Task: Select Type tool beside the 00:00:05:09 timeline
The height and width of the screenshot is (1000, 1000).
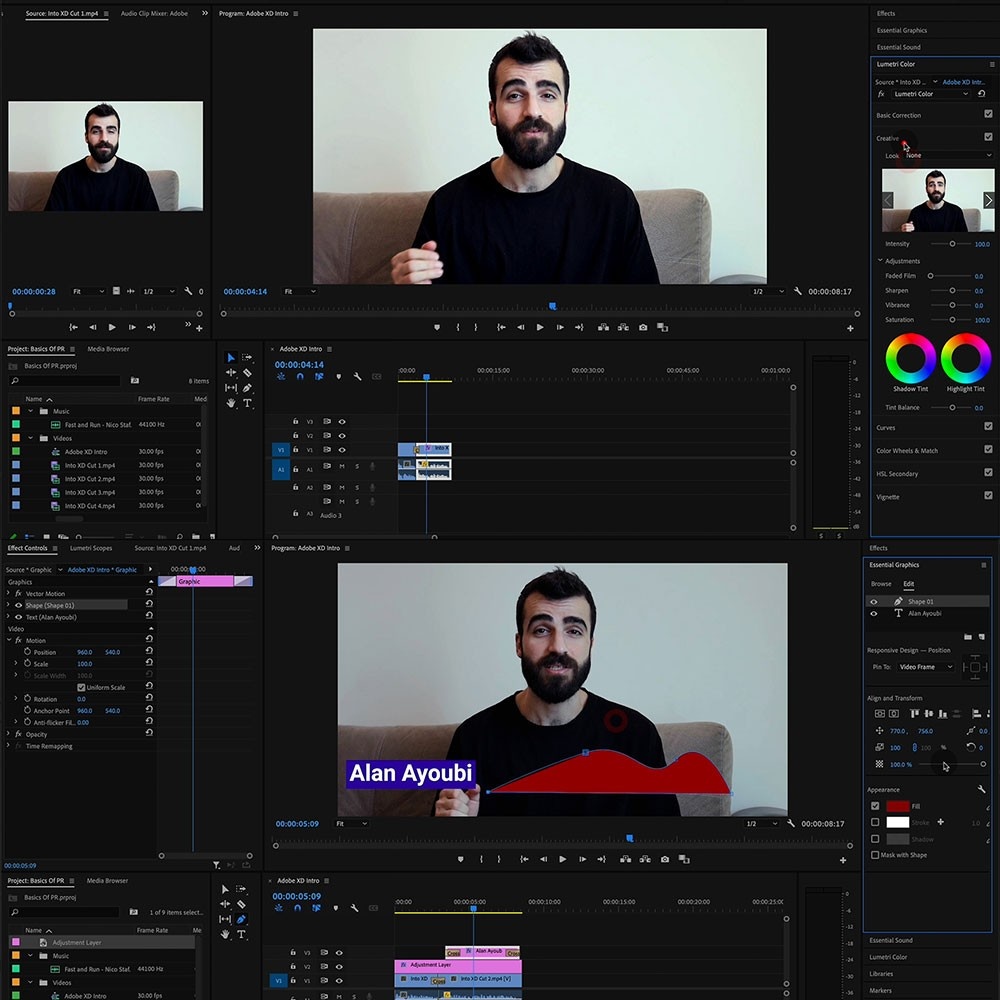Action: pyautogui.click(x=241, y=934)
